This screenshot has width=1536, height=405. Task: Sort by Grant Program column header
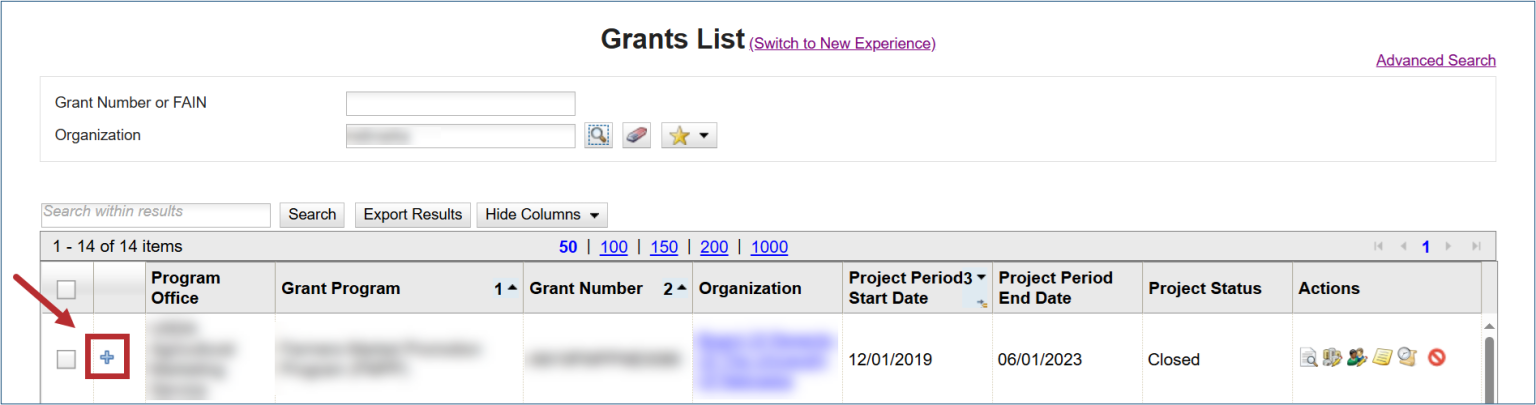click(x=341, y=288)
